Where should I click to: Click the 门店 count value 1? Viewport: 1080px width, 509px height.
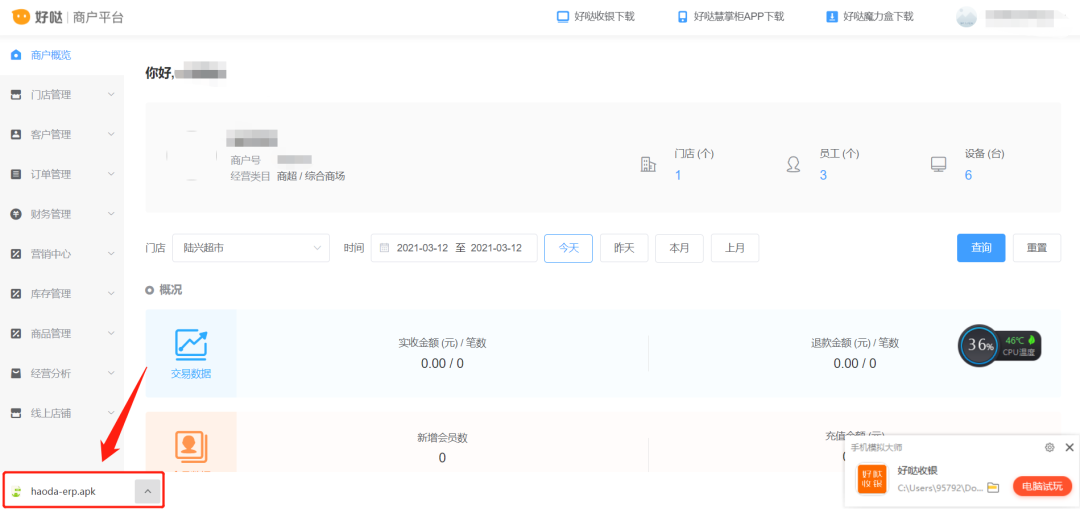point(678,175)
